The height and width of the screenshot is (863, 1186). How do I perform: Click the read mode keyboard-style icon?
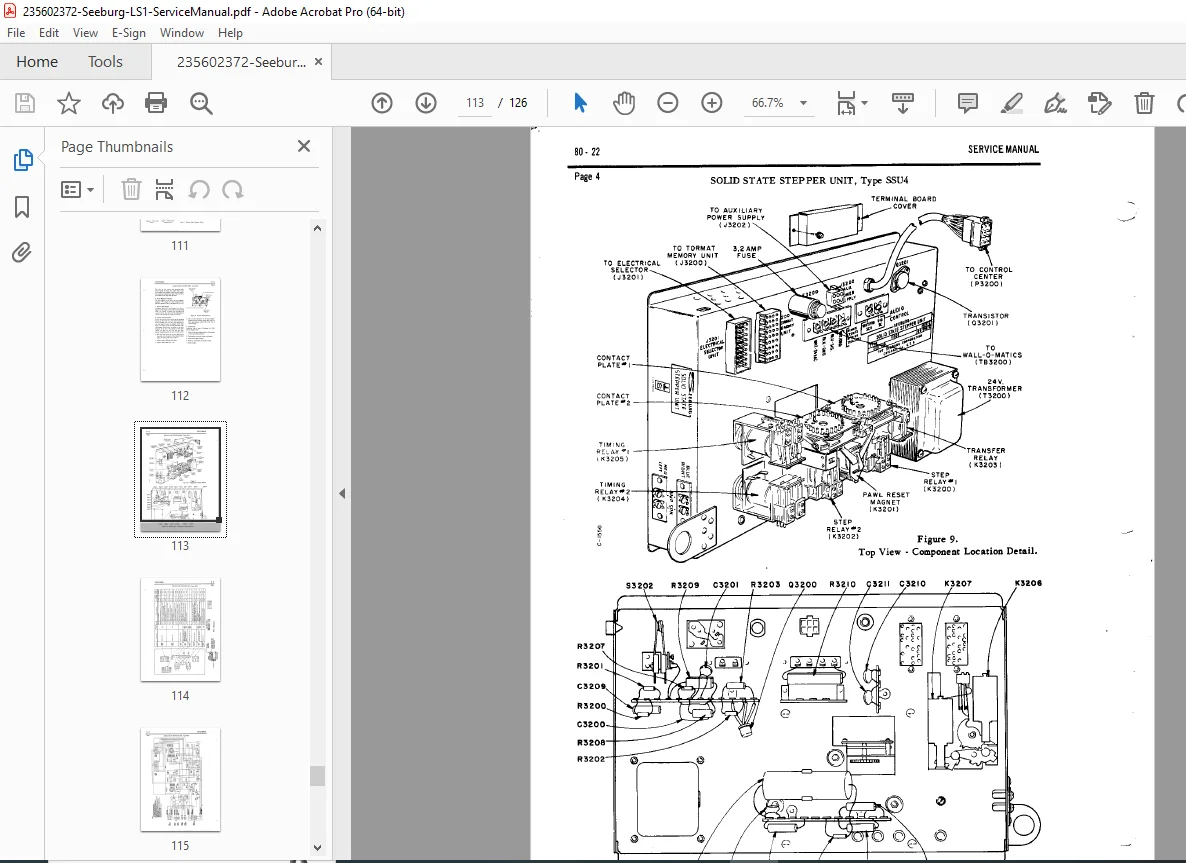[902, 103]
